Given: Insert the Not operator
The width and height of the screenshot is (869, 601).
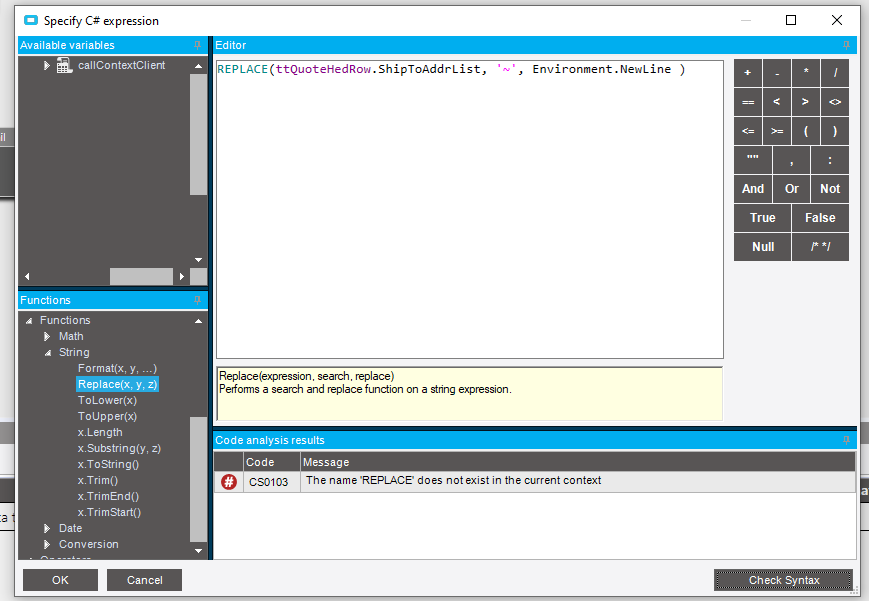Looking at the screenshot, I should (x=830, y=189).
